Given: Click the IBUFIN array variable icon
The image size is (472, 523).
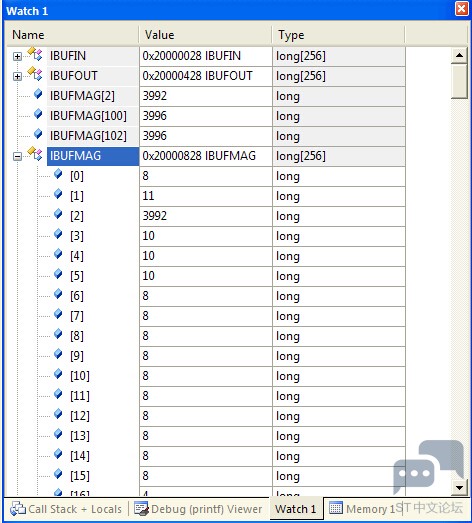Looking at the screenshot, I should (x=35, y=54).
